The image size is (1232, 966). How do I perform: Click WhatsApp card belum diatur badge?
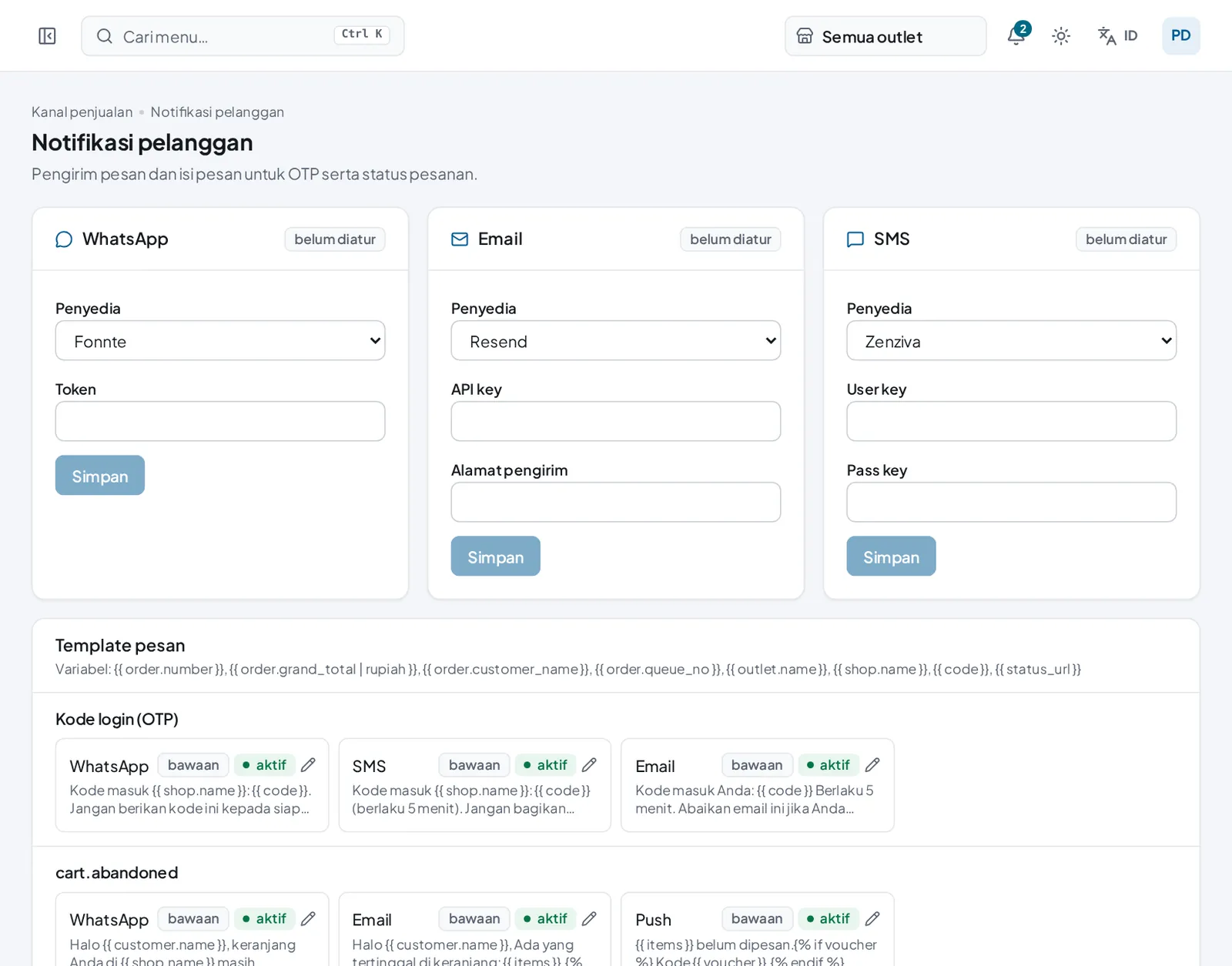pyautogui.click(x=335, y=239)
